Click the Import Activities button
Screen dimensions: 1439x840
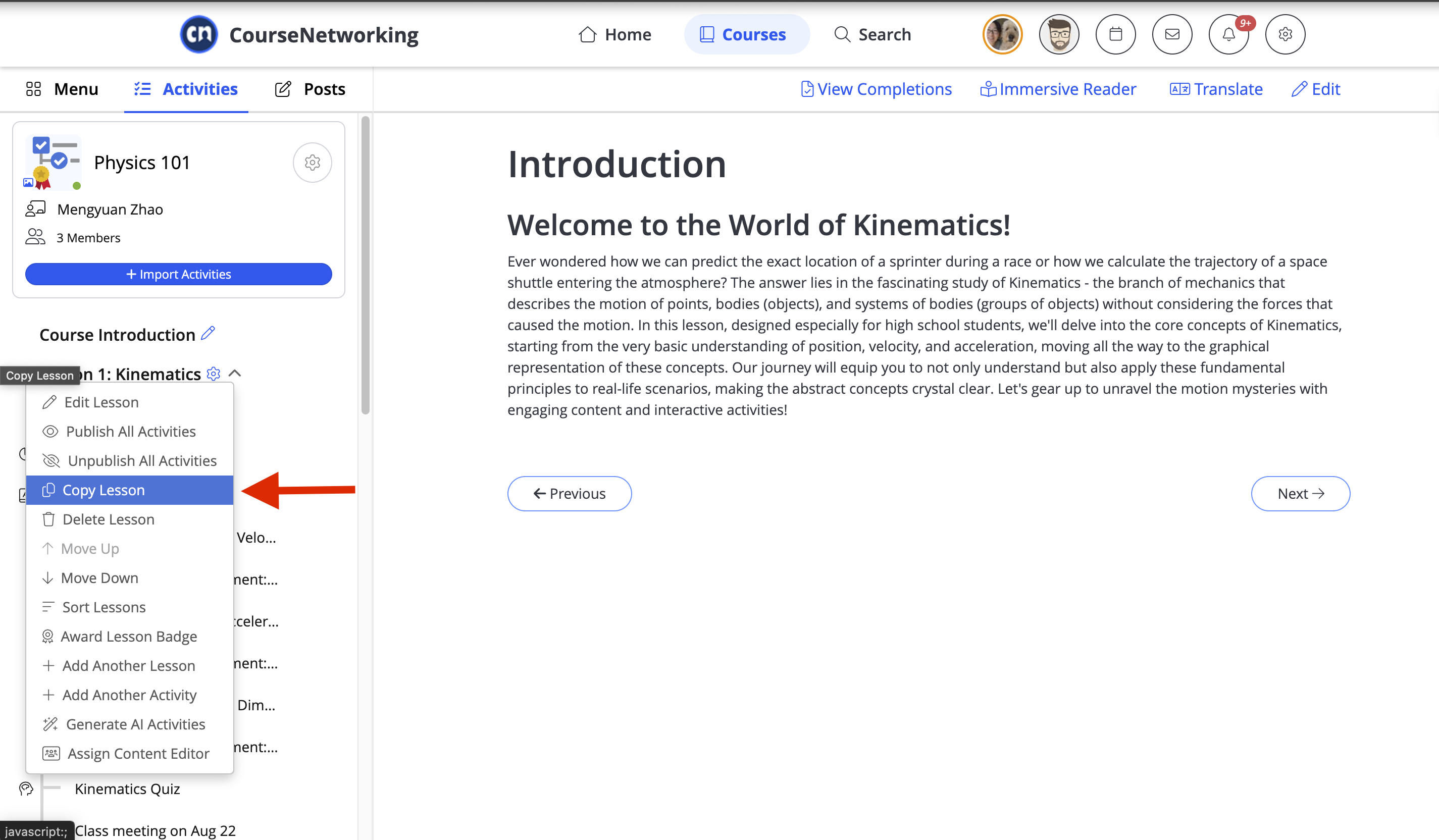click(178, 274)
